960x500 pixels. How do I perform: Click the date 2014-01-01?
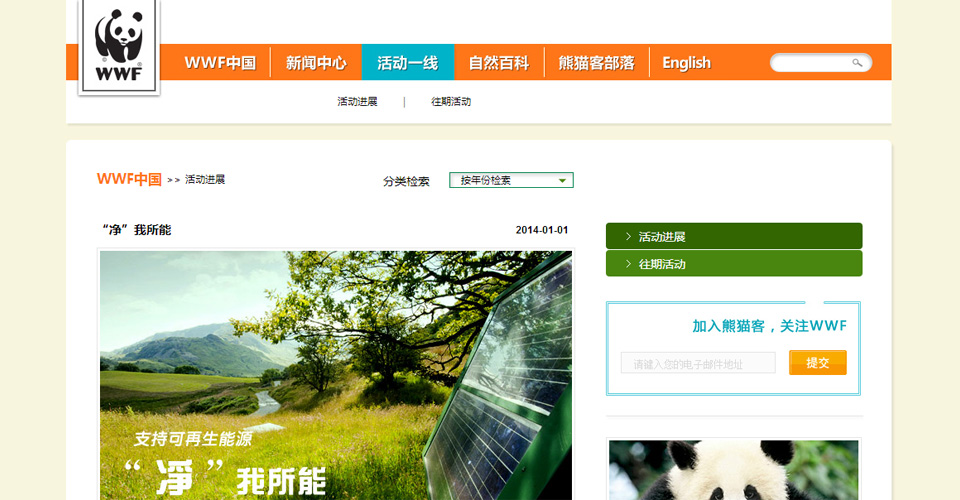pyautogui.click(x=542, y=230)
